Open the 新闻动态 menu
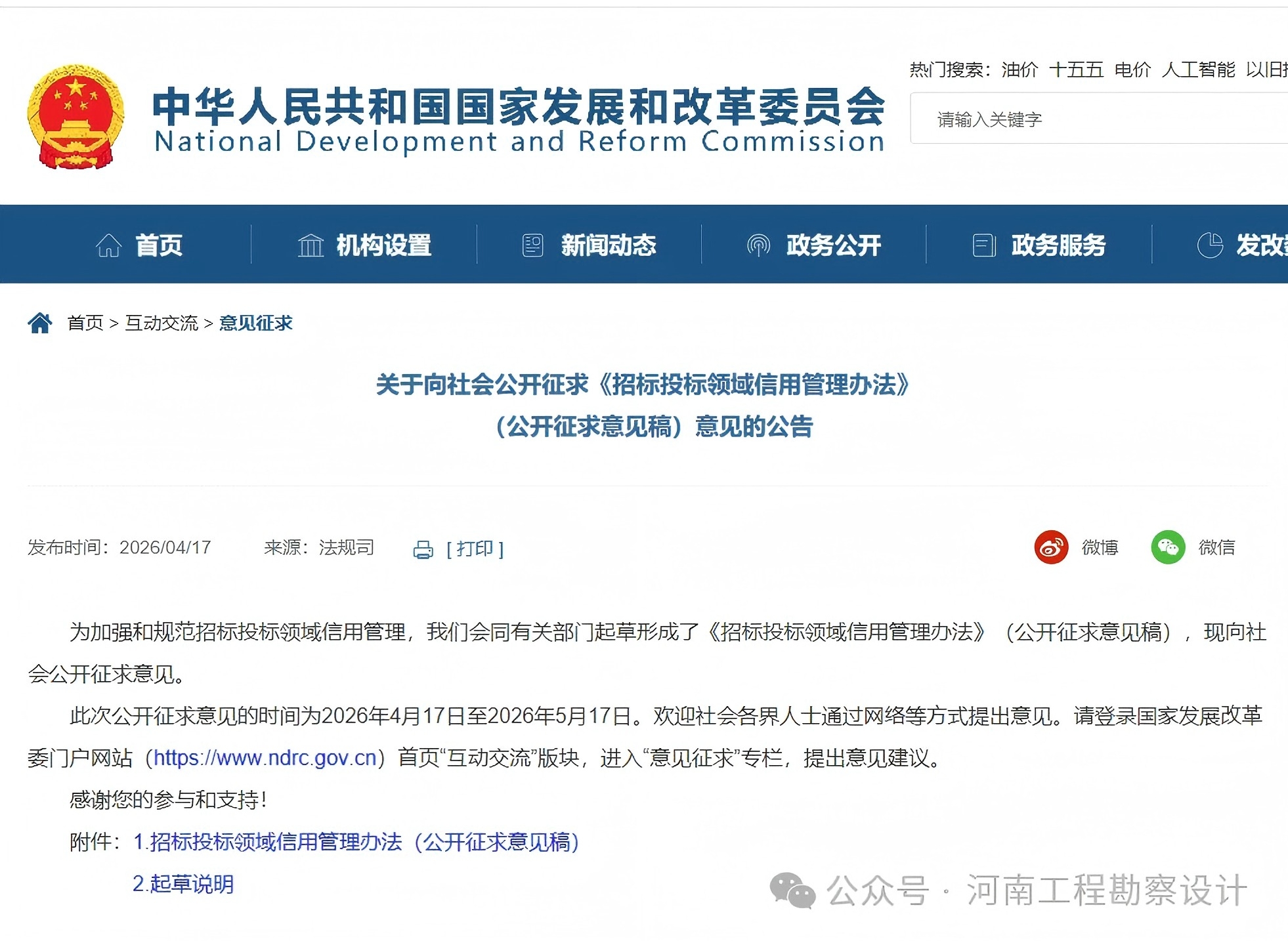Screen dimensions: 1288x941 [x=608, y=245]
